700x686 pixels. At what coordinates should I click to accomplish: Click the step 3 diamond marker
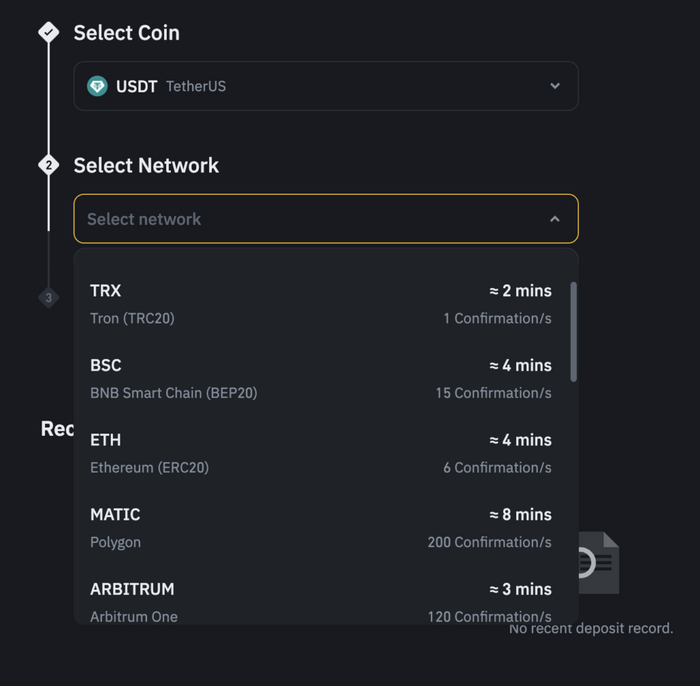click(x=48, y=297)
